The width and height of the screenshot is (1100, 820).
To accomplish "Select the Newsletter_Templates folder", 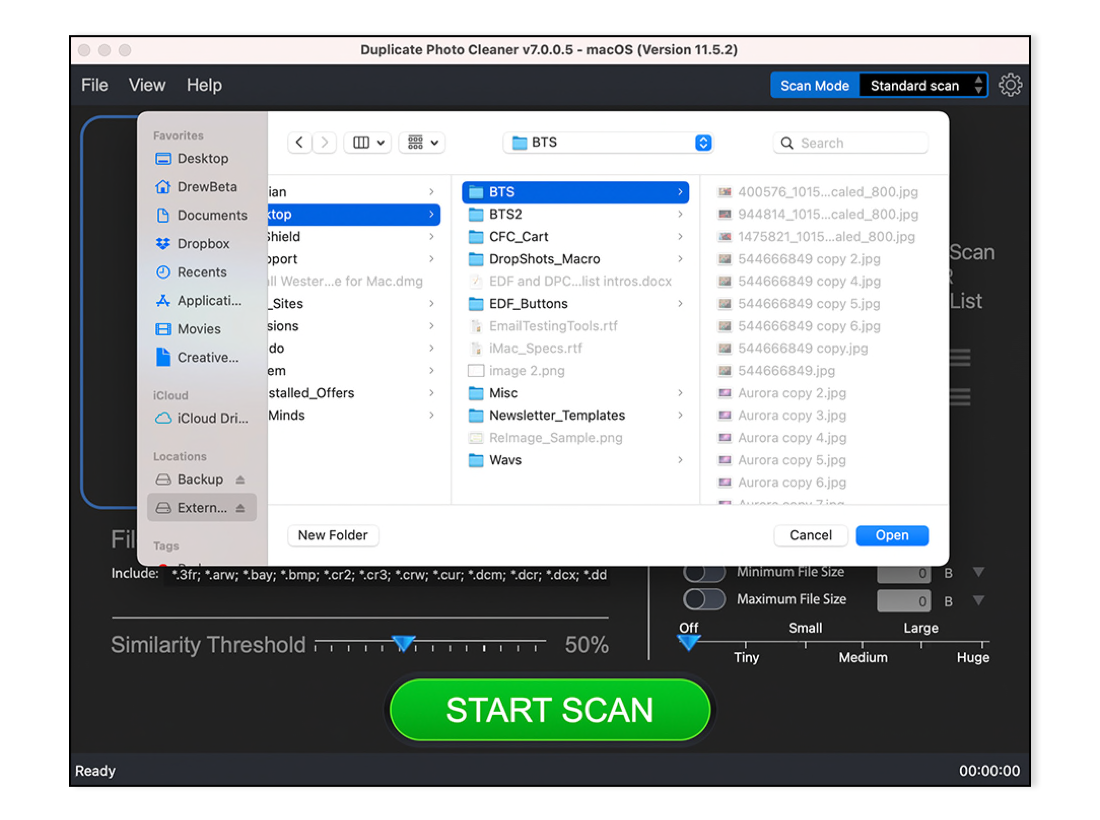I will click(x=556, y=416).
